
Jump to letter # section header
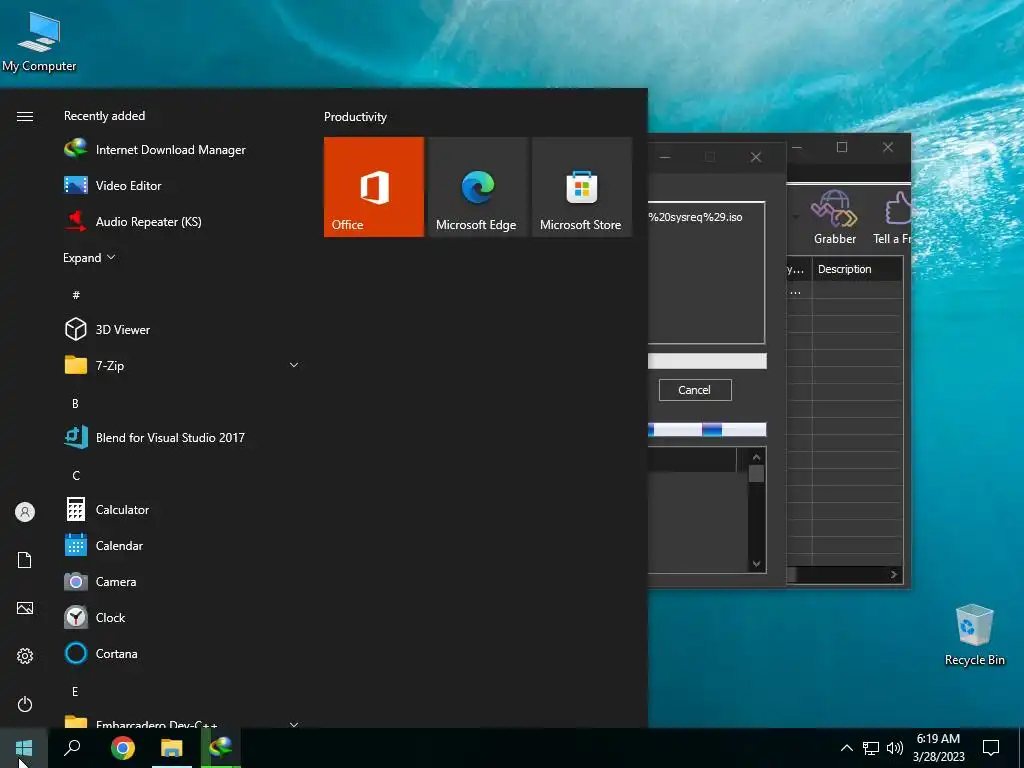[x=76, y=295]
